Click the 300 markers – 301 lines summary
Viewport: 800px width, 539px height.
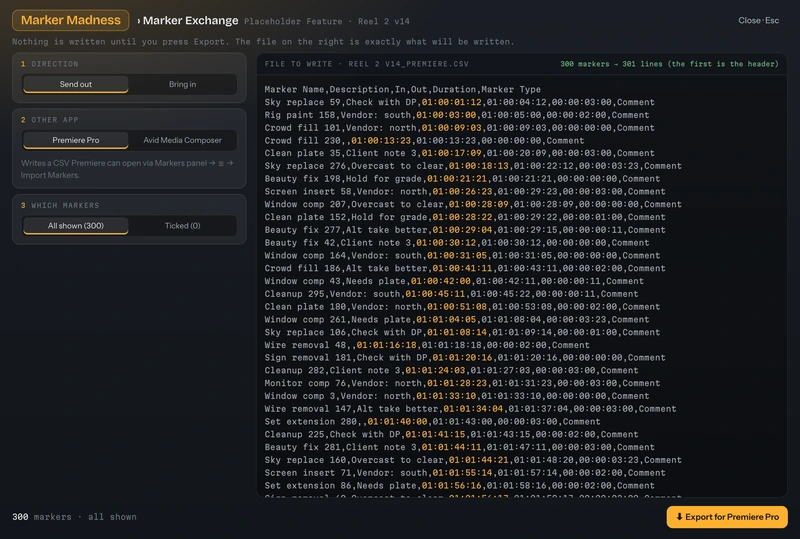tap(669, 64)
